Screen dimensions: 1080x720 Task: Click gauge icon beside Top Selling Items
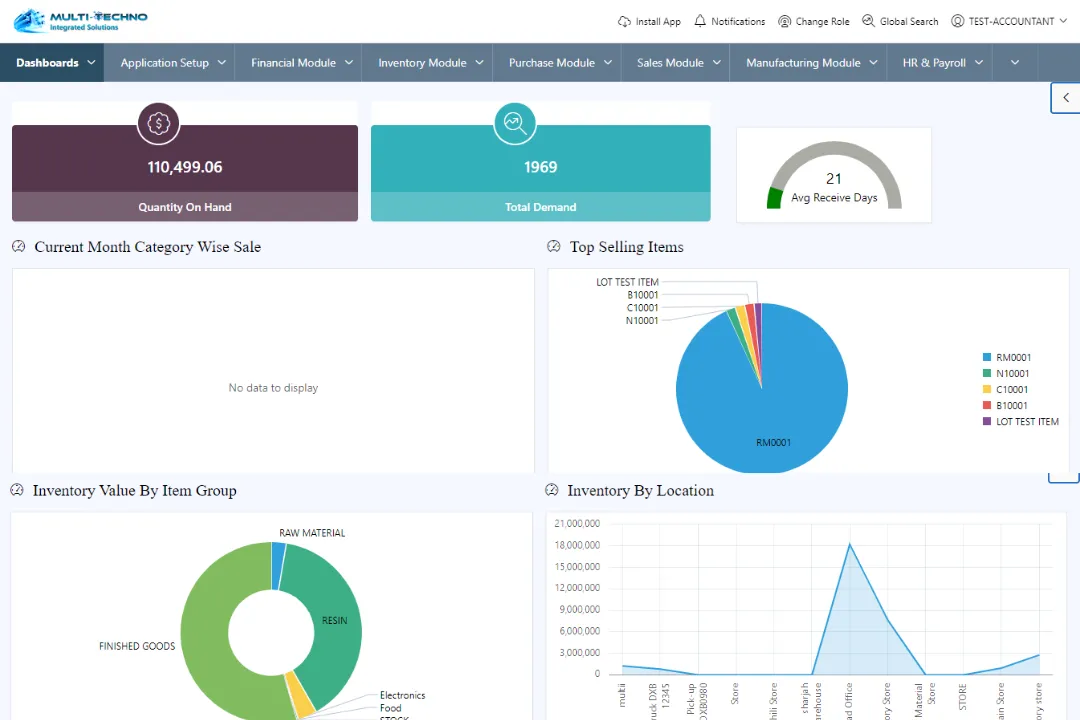[x=554, y=247]
